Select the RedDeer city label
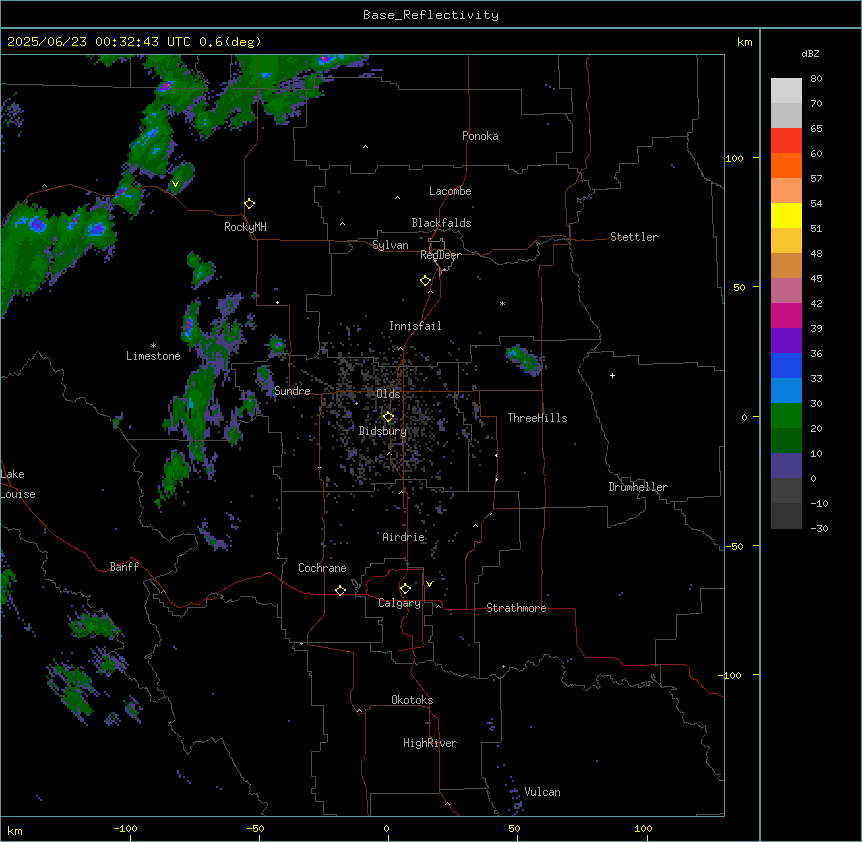This screenshot has width=862, height=842. click(440, 255)
